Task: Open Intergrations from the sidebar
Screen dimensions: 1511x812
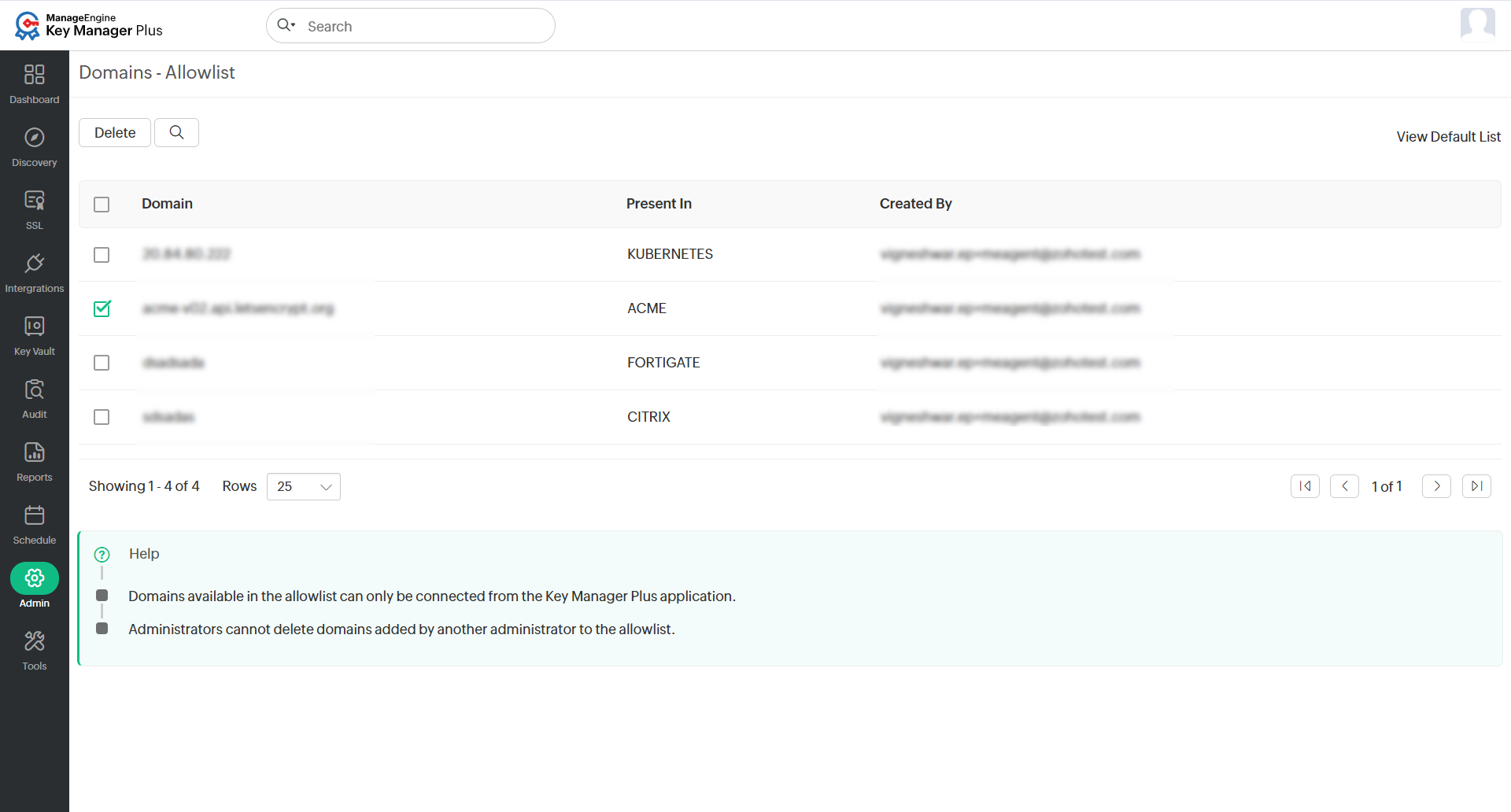Action: click(35, 272)
